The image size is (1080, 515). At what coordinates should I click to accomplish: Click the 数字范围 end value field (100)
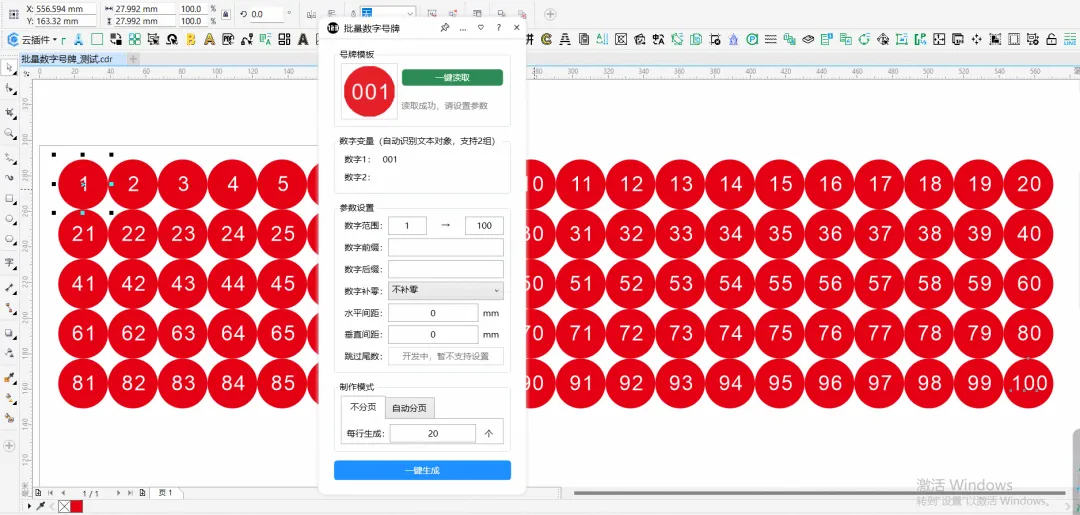484,226
